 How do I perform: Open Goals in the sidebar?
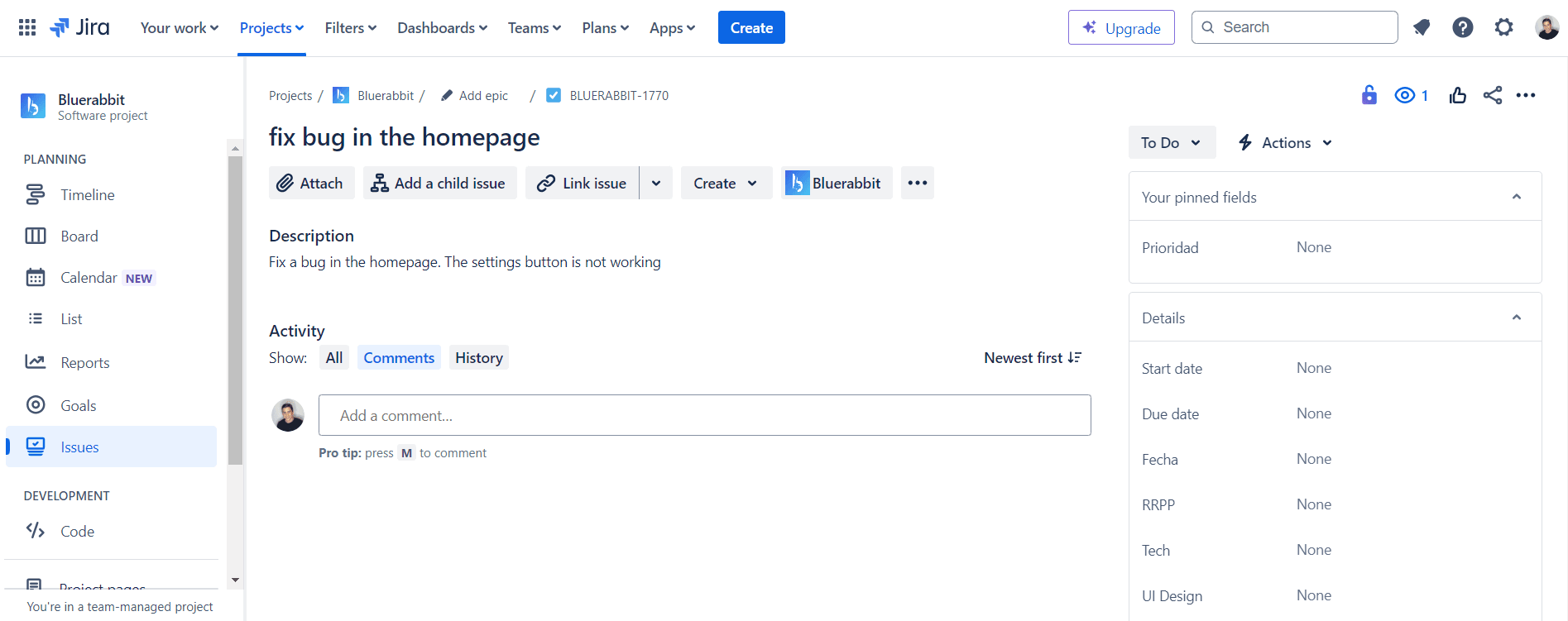click(x=111, y=405)
